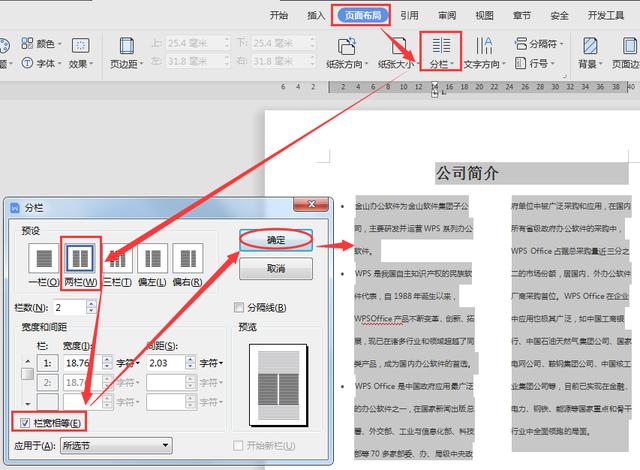Open the 背景 background tool
This screenshot has height=470, width=640.
[x=590, y=53]
